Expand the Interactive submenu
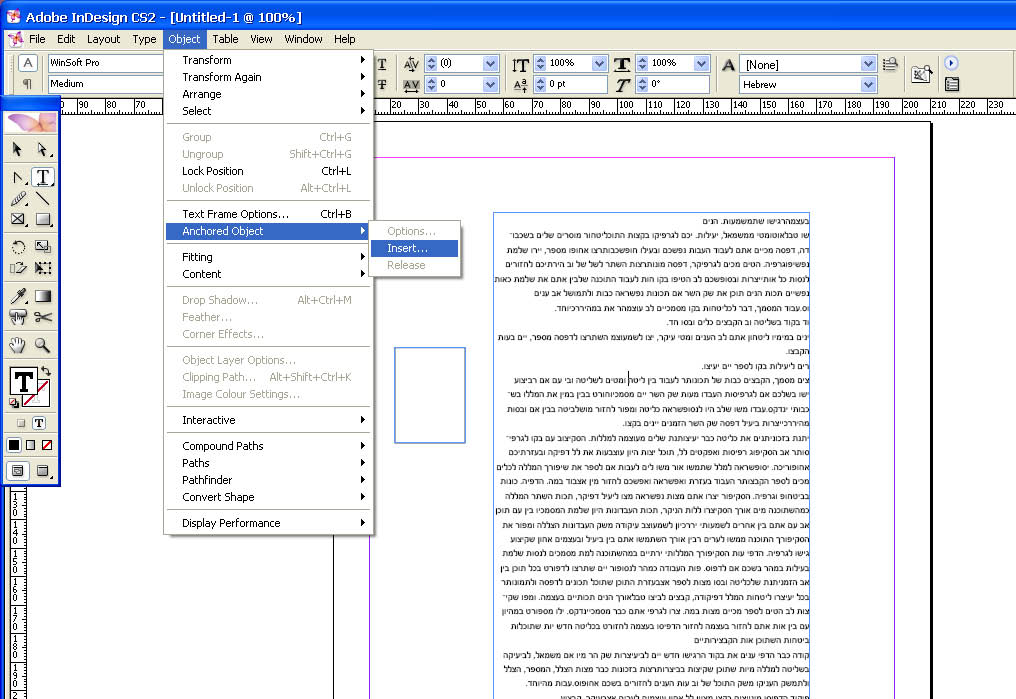The height and width of the screenshot is (699, 1016). (x=269, y=420)
